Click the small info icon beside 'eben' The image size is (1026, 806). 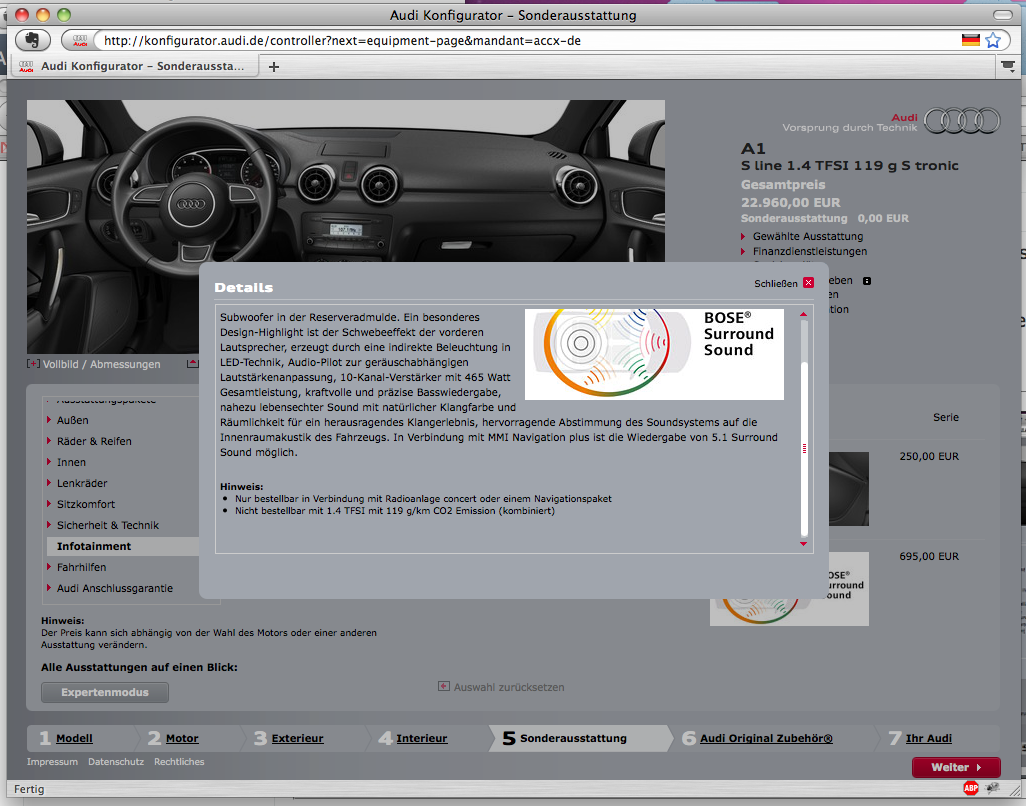867,281
